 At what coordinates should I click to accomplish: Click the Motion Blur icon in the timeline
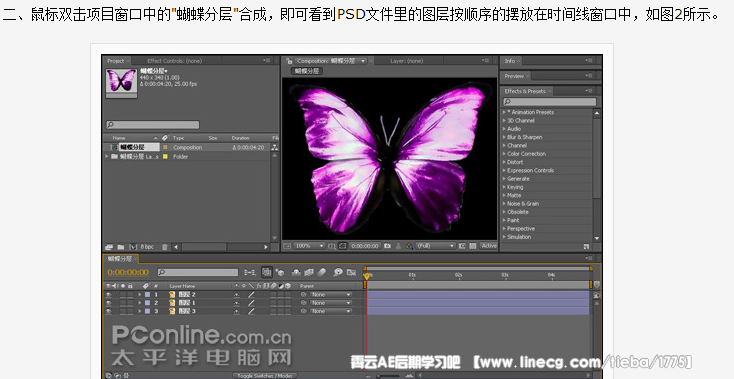click(x=322, y=272)
